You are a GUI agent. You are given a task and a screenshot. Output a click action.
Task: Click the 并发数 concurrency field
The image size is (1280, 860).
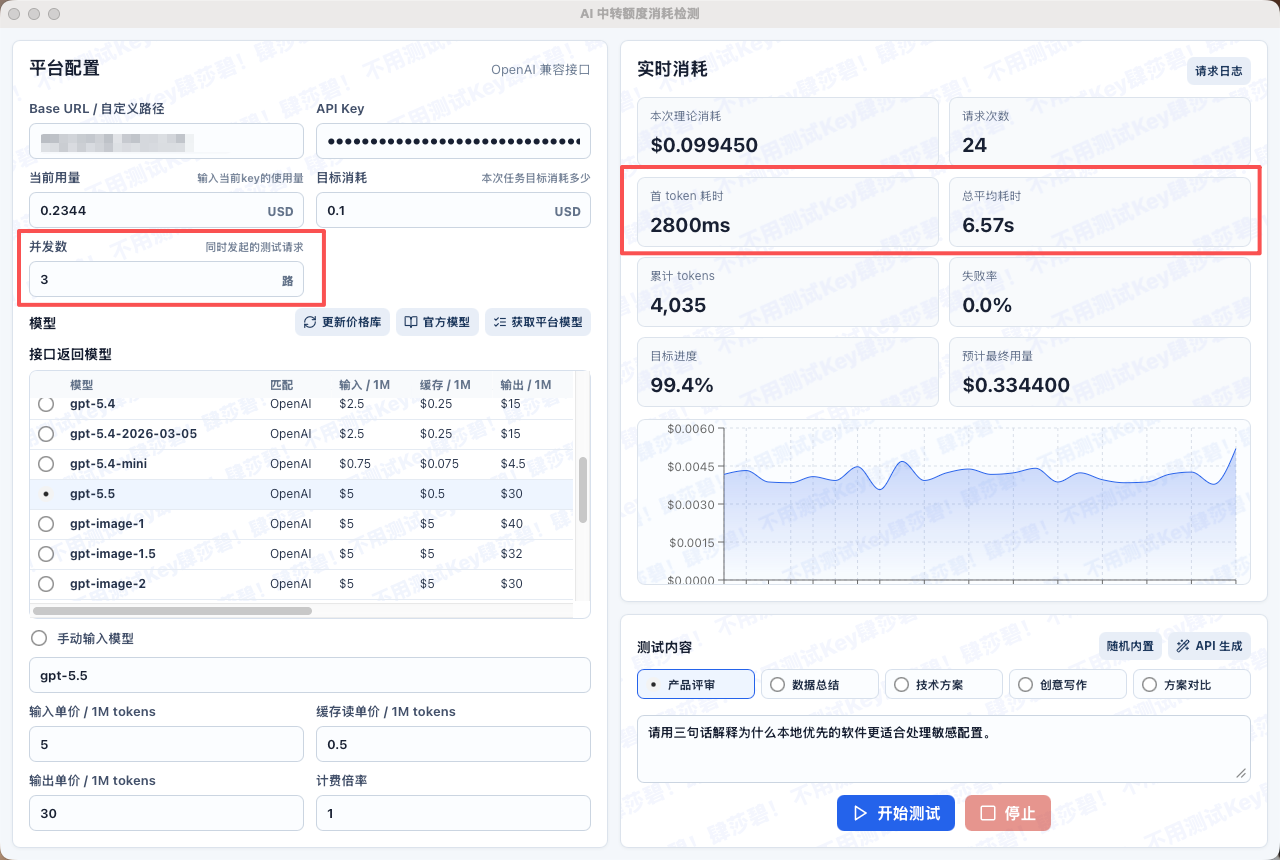166,280
